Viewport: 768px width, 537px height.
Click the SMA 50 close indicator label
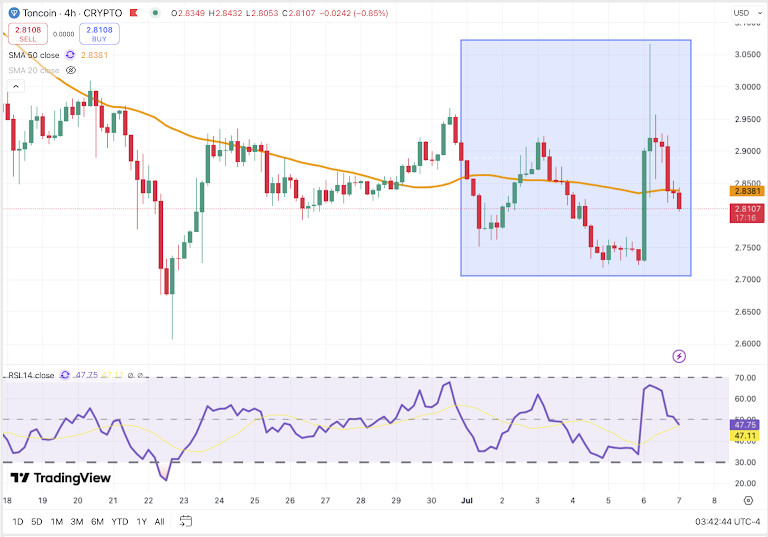[x=34, y=55]
